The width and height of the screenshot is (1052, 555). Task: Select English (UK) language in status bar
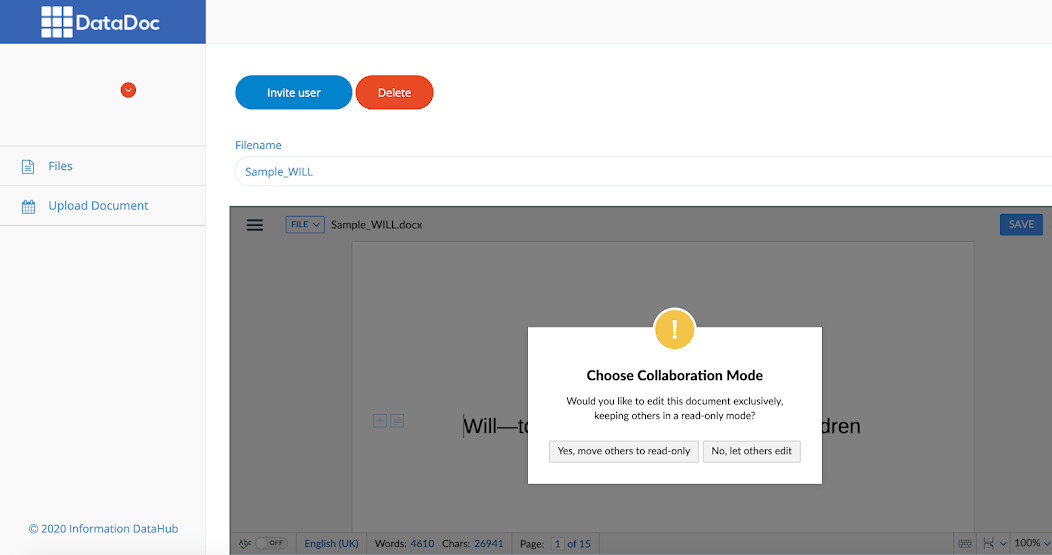click(331, 544)
